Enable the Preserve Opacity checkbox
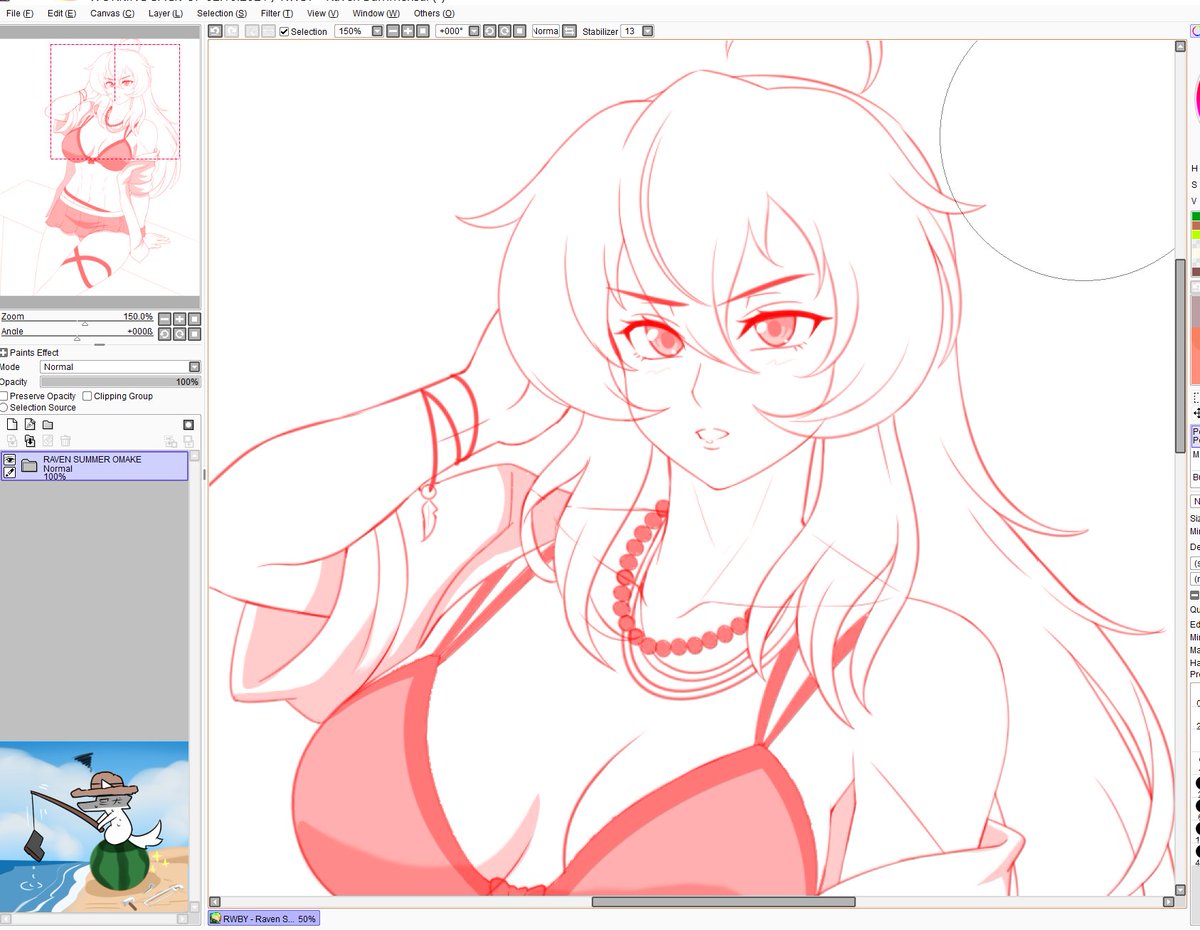The height and width of the screenshot is (930, 1200). 4,396
